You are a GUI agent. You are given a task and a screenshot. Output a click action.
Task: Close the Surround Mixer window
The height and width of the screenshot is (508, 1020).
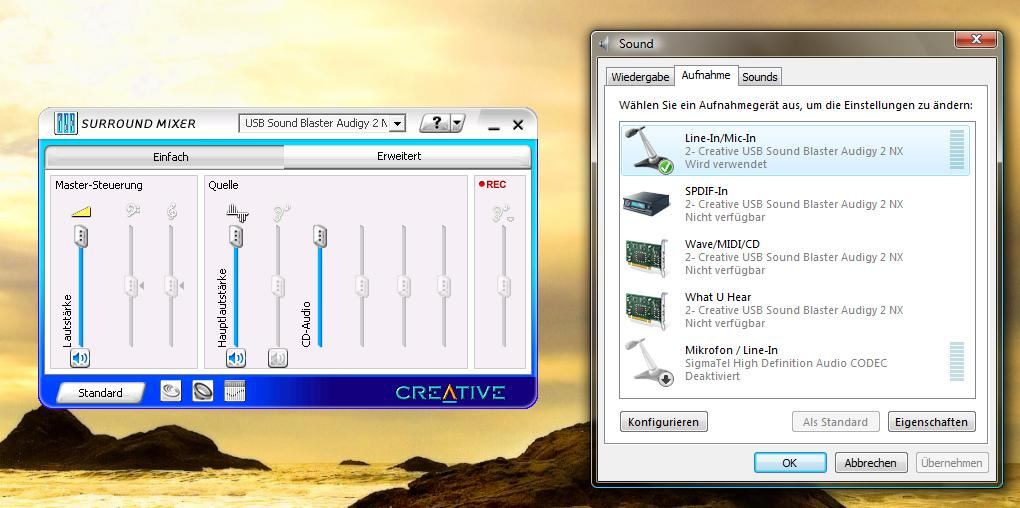(x=518, y=125)
